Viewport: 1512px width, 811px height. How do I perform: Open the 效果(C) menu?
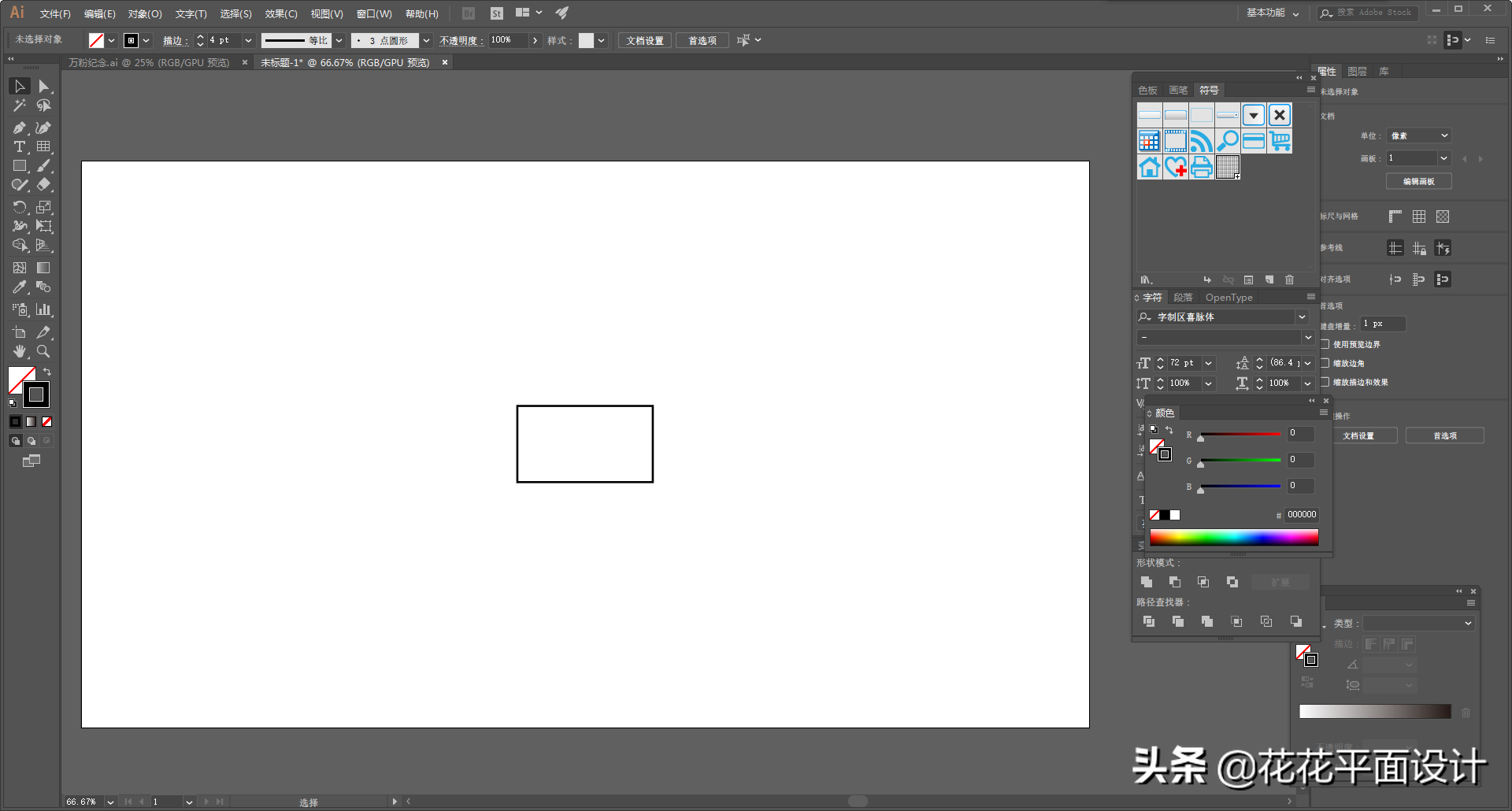pyautogui.click(x=281, y=13)
